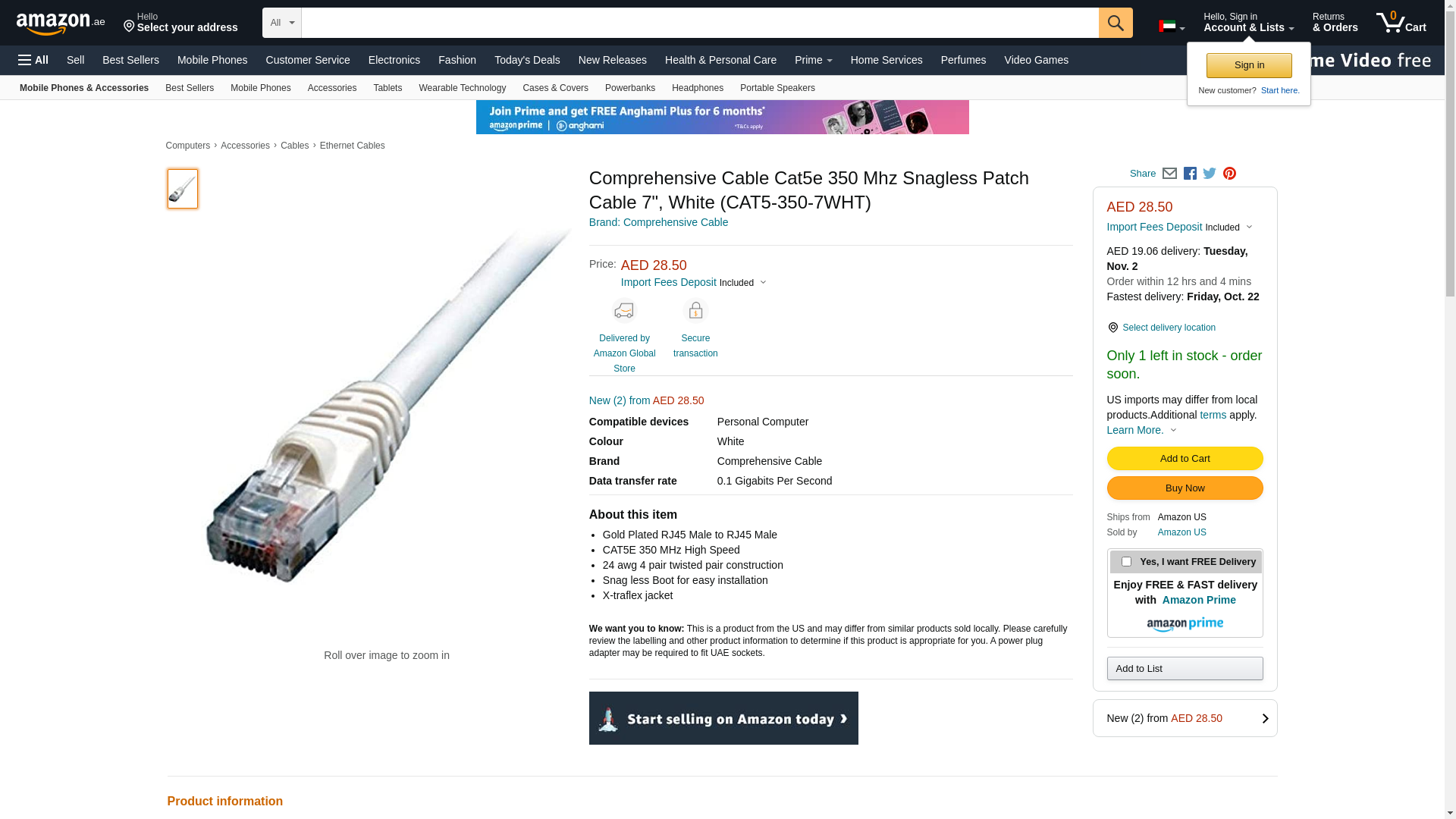The image size is (1456, 819).
Task: Click the search magnifier button
Action: [1115, 23]
